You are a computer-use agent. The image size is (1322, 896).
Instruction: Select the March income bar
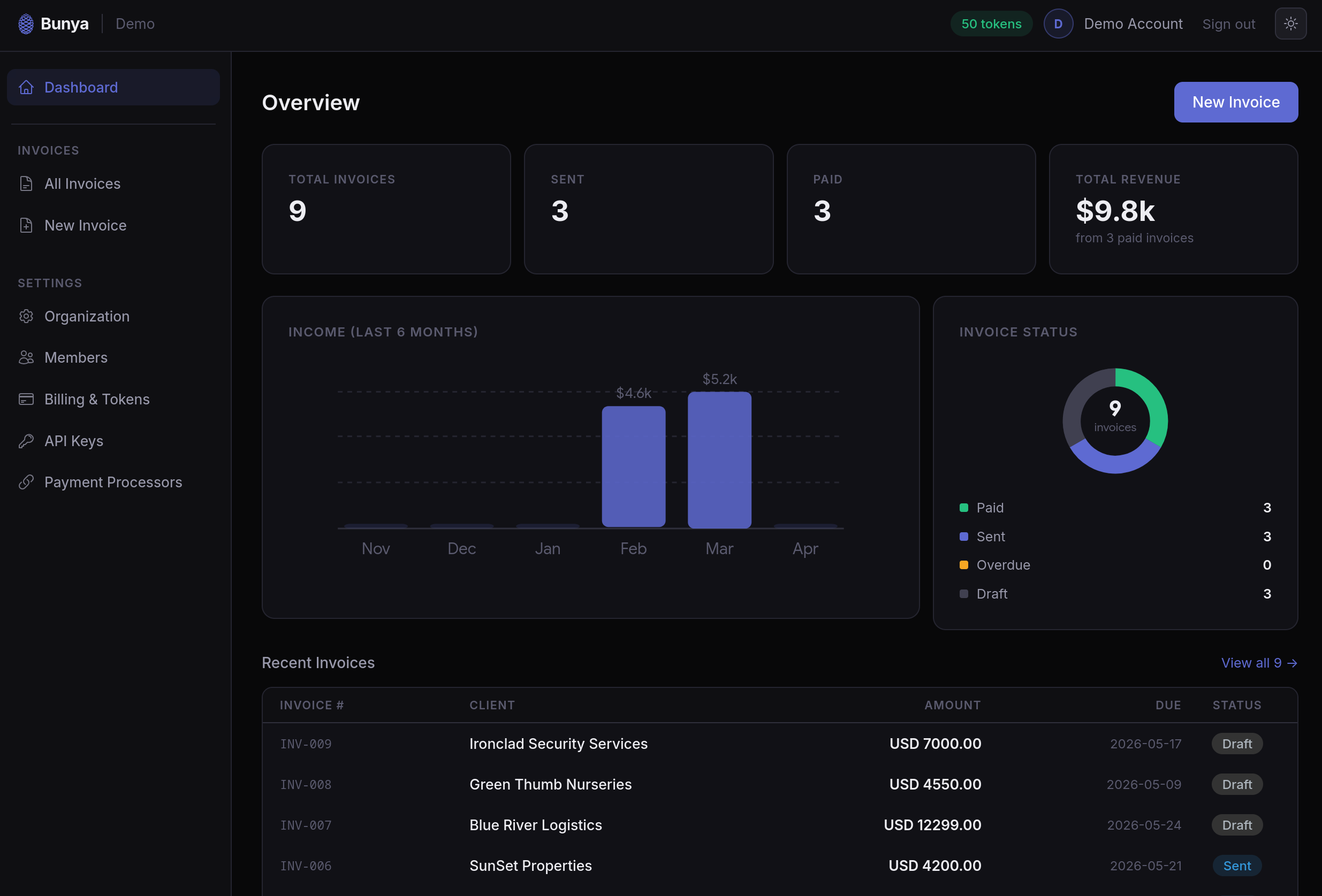click(719, 460)
